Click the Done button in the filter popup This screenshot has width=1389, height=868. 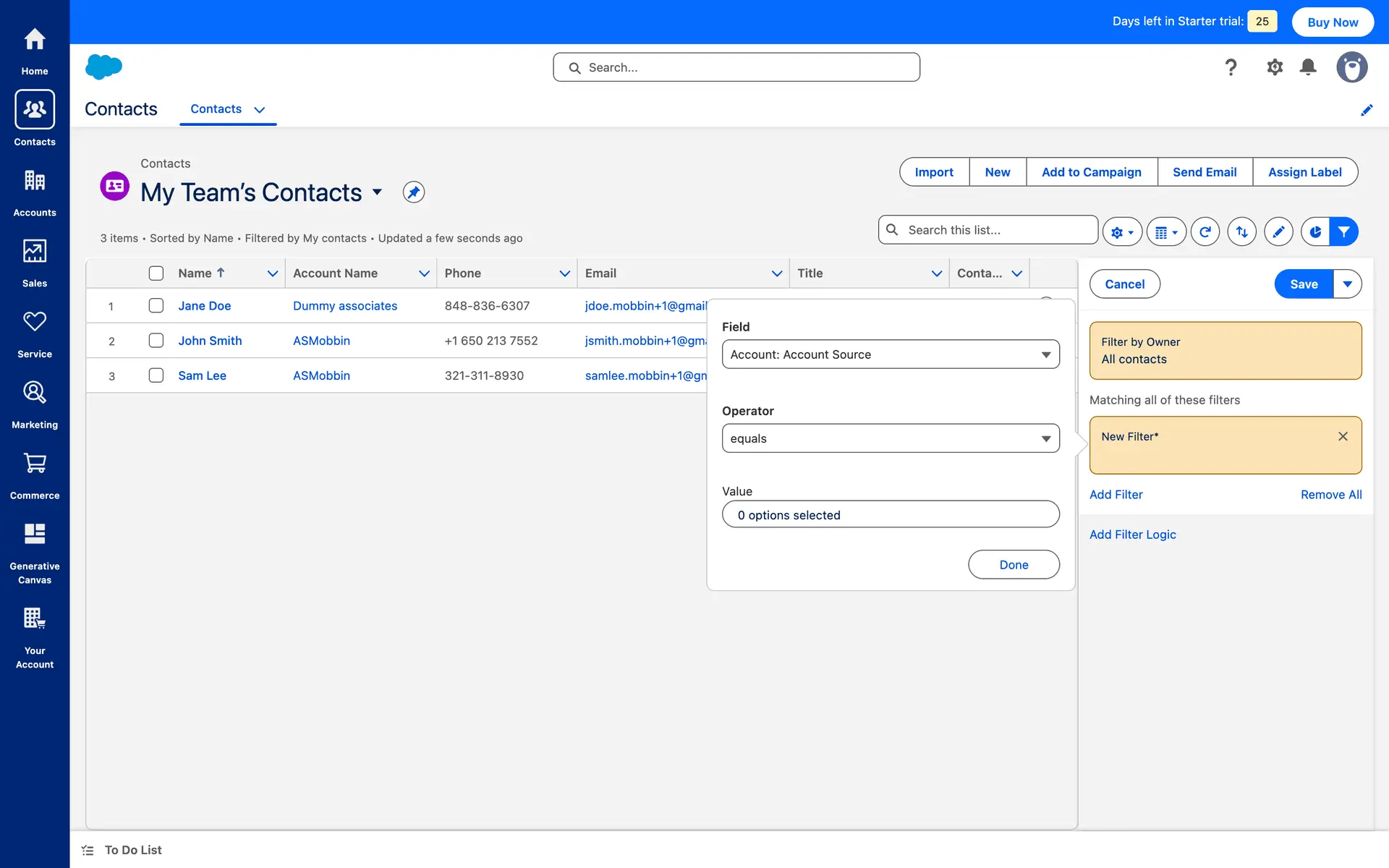[1013, 565]
